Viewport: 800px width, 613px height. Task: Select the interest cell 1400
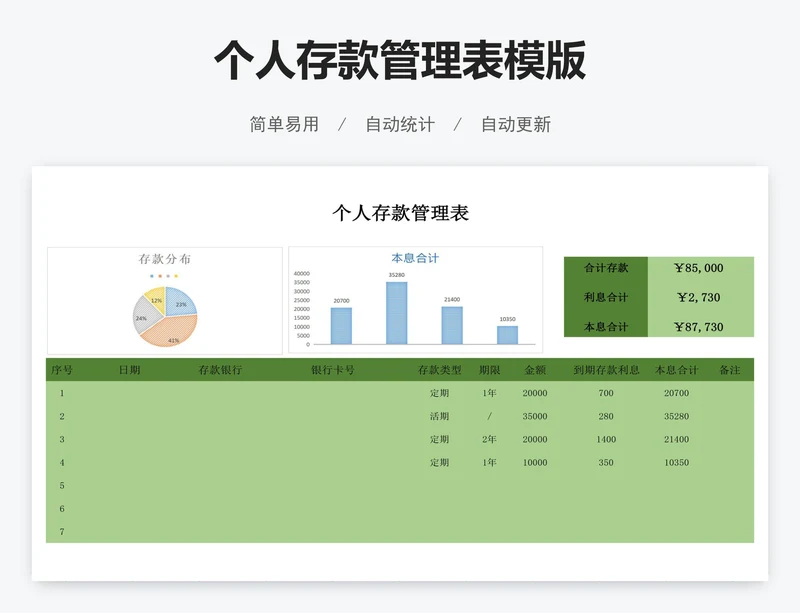coord(606,439)
